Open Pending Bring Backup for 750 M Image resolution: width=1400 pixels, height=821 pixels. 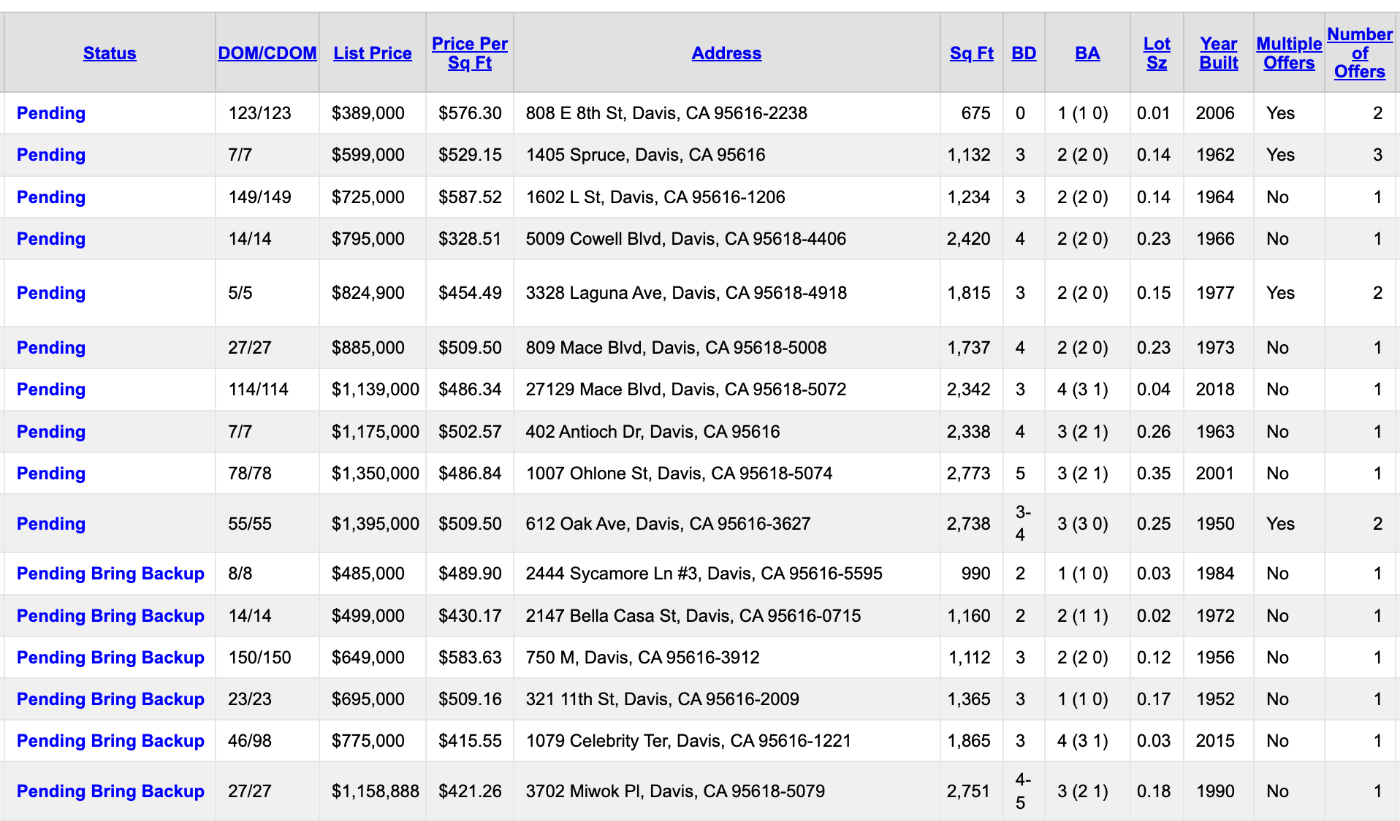[x=111, y=658]
